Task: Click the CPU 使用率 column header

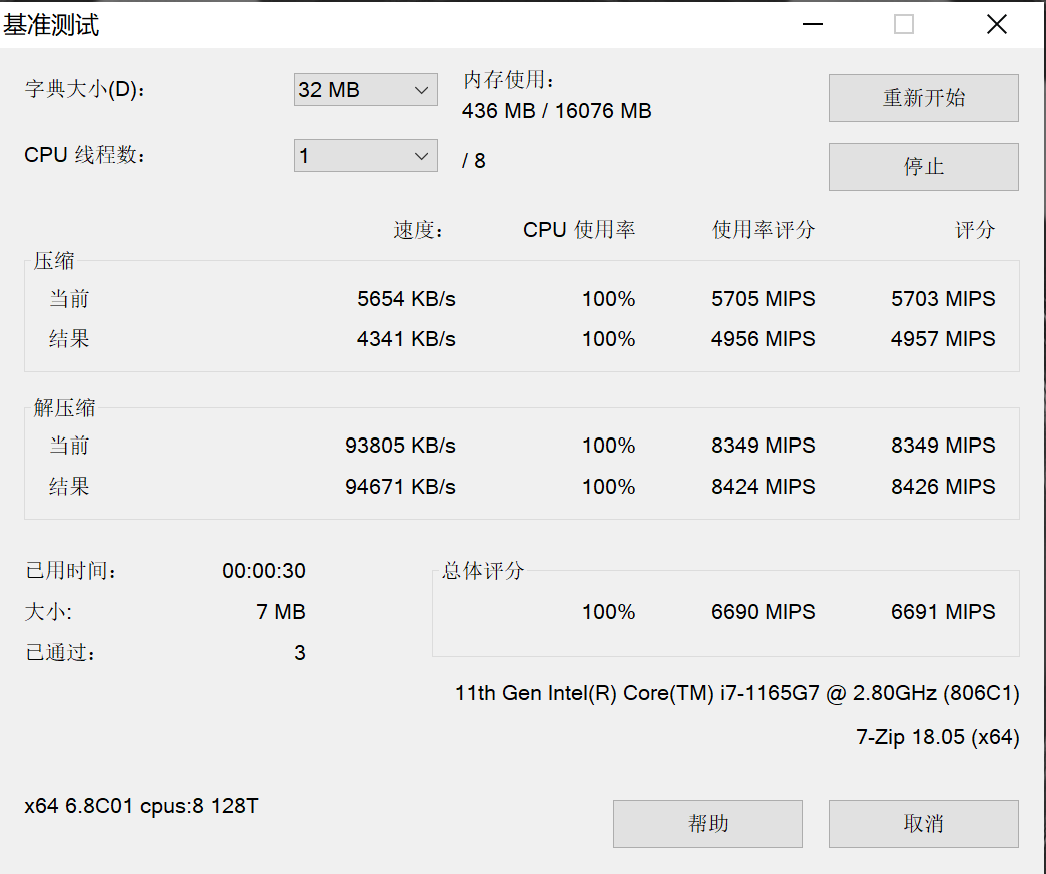Action: pyautogui.click(x=579, y=230)
